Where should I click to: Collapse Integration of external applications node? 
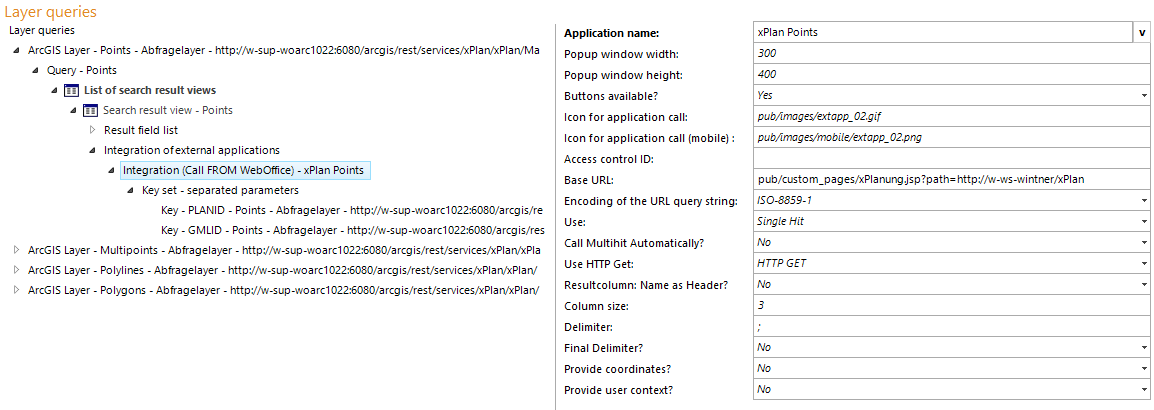(93, 150)
